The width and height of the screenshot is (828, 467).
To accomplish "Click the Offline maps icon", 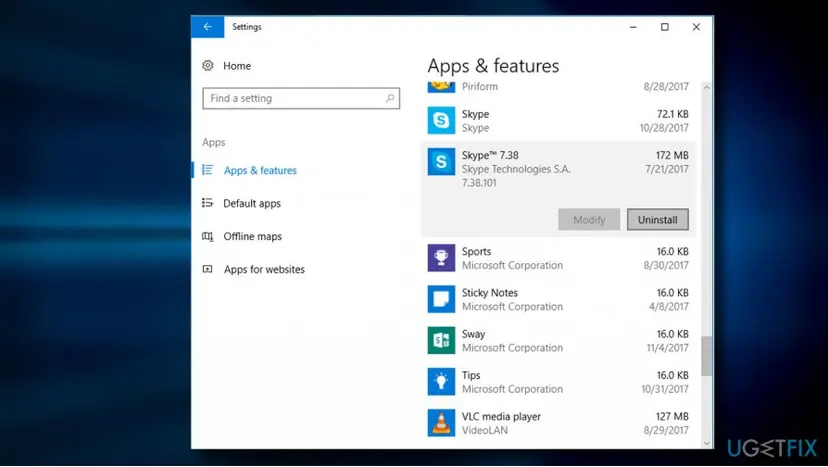I will click(208, 236).
